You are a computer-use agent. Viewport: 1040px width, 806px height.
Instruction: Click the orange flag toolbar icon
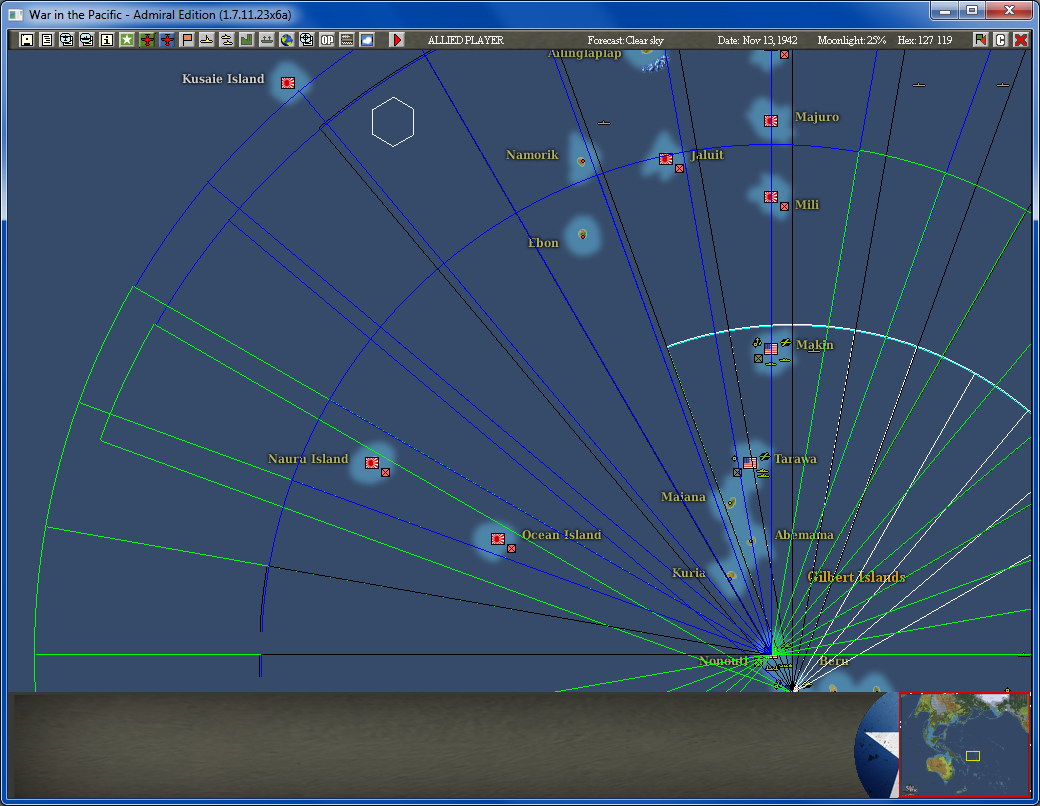187,40
